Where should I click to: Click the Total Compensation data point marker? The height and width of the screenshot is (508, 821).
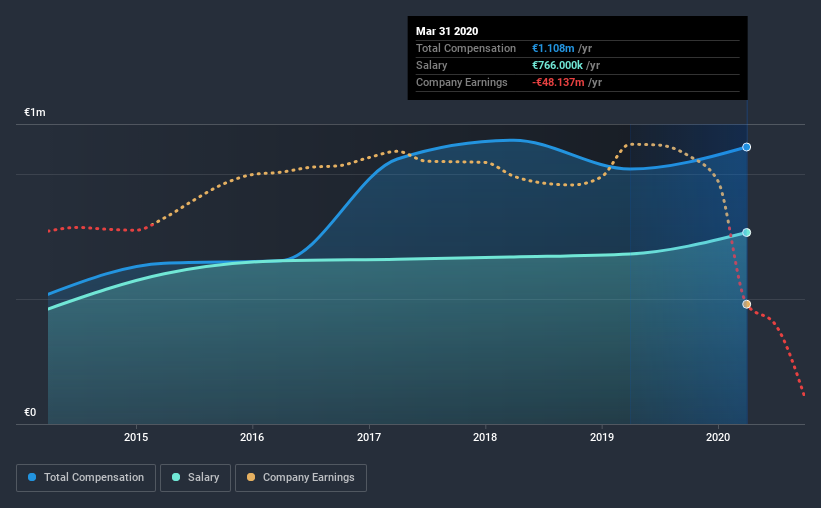[747, 147]
